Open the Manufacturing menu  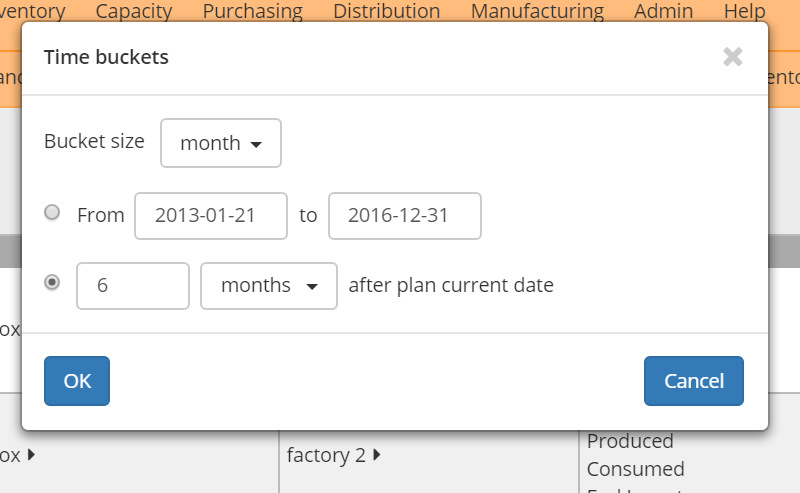537,12
